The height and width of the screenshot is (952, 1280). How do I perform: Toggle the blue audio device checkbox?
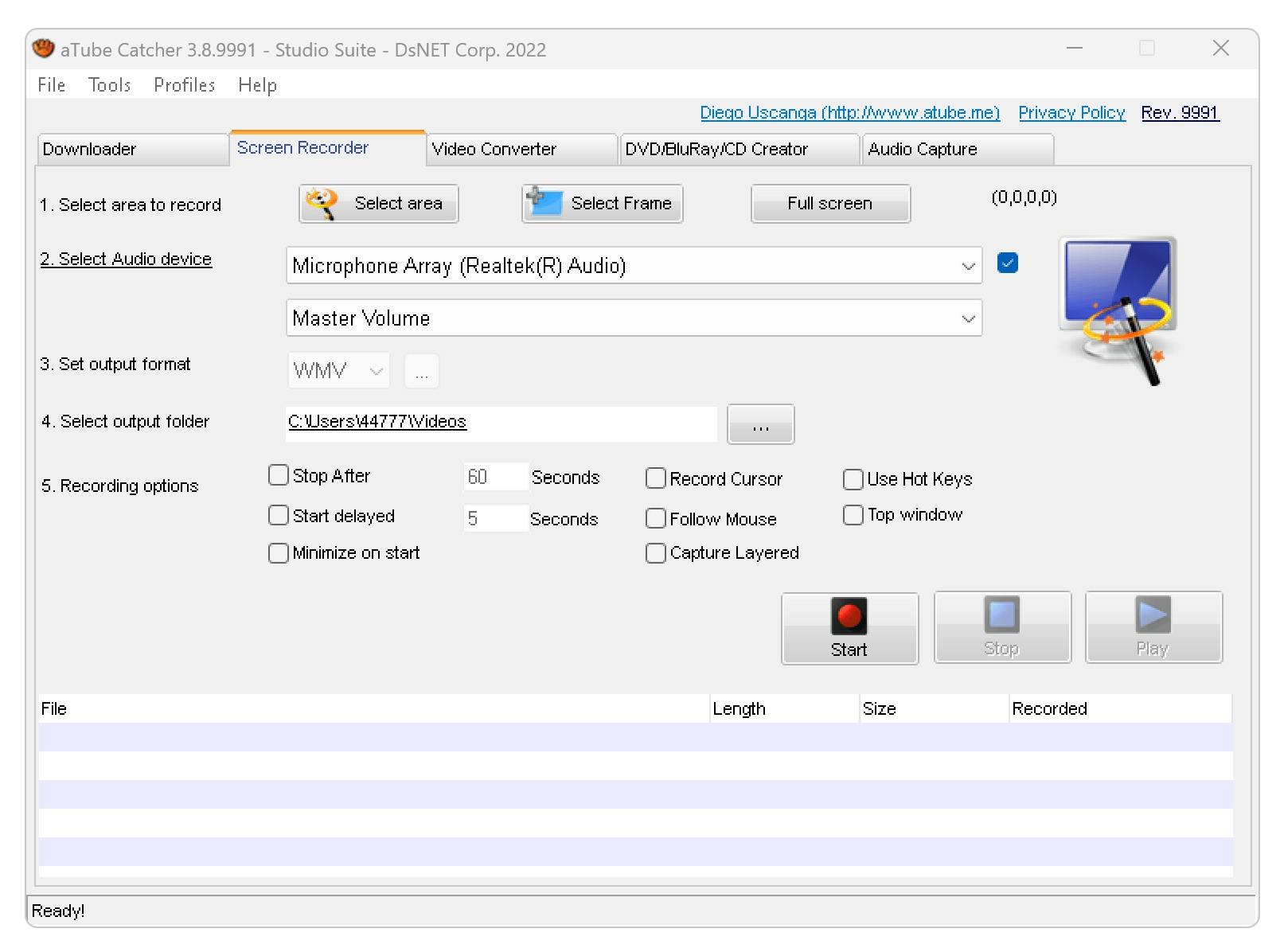(1007, 263)
